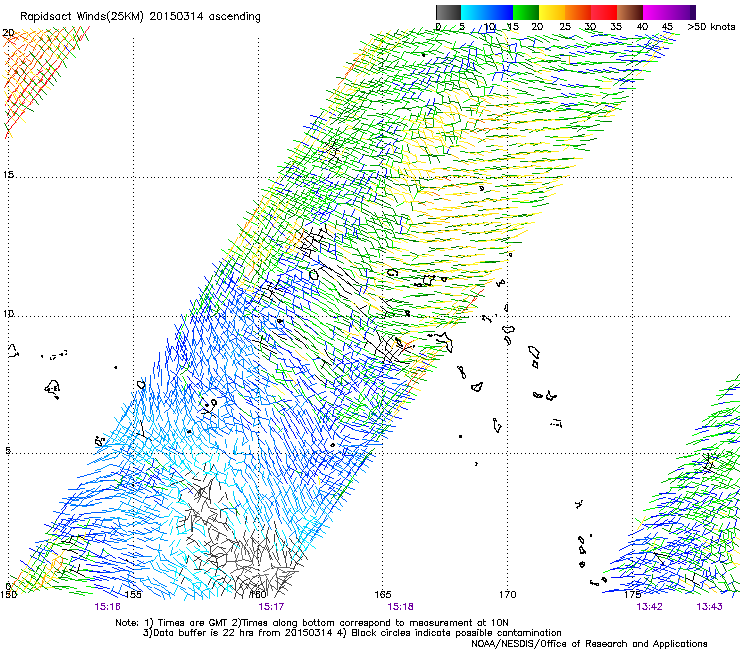The image size is (740, 650).
Task: Click the '15:16' time label
Action: [x=108, y=607]
